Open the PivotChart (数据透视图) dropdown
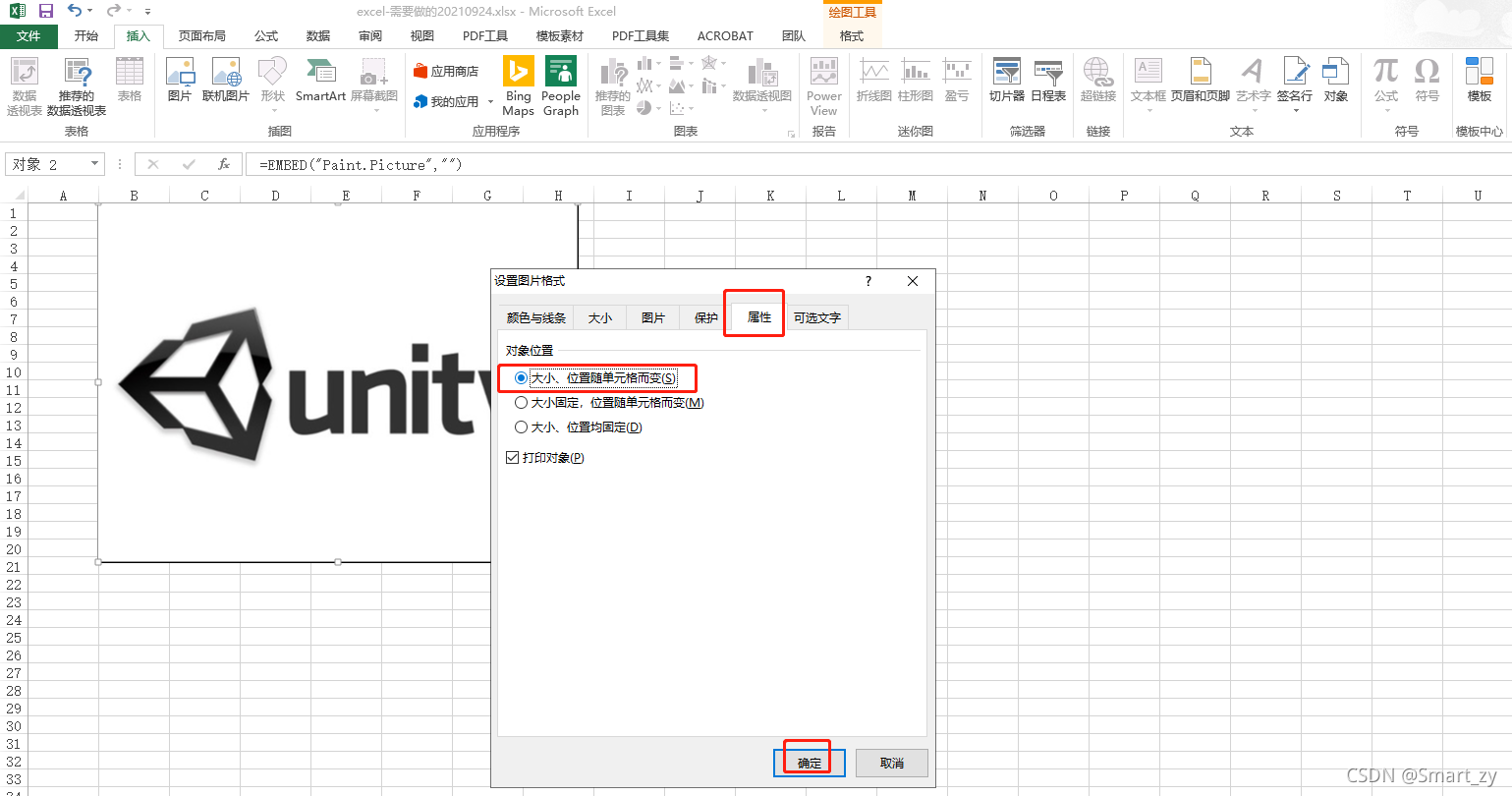The image size is (1512, 796). [762, 85]
